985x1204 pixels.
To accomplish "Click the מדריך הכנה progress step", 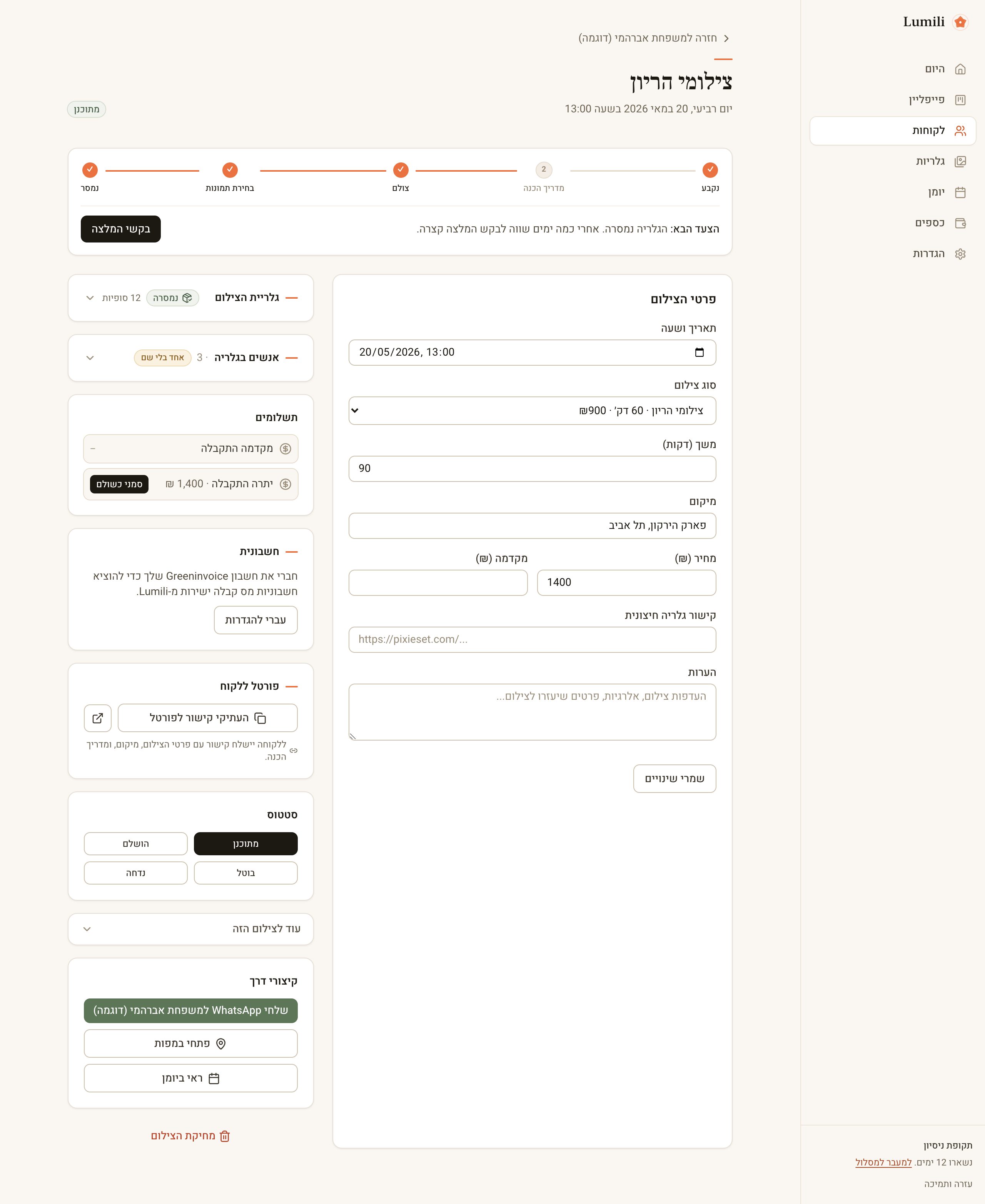I will (544, 177).
